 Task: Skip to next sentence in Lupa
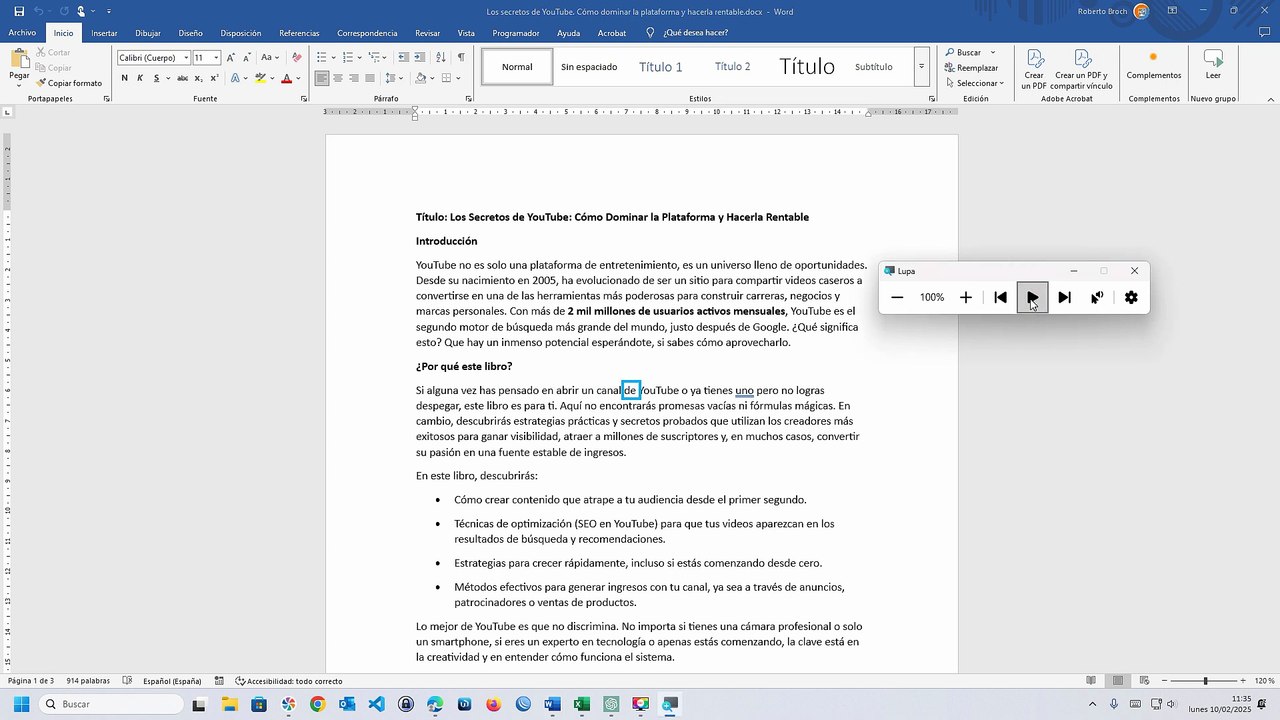tap(1064, 297)
